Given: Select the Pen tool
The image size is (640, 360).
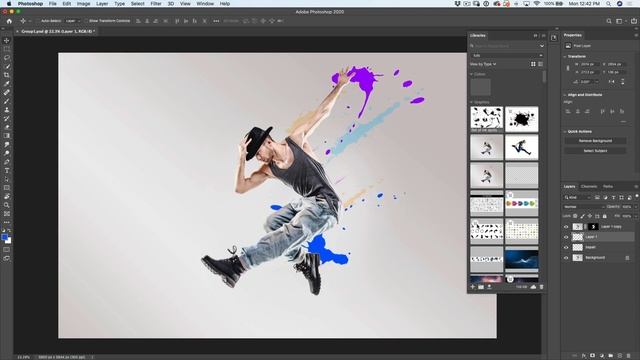Looking at the screenshot, I should pyautogui.click(x=7, y=162).
